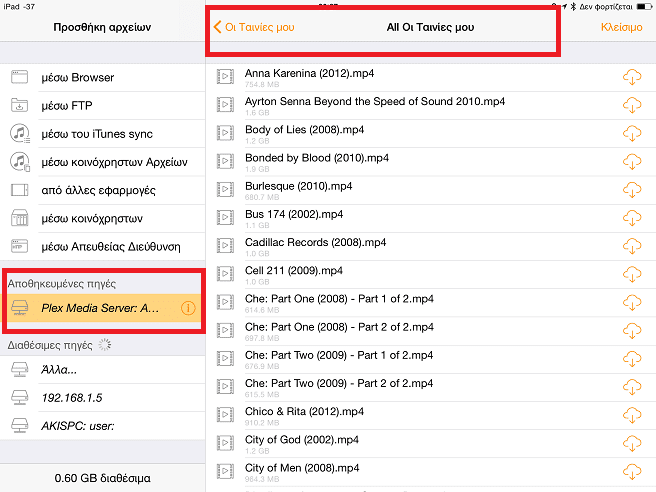Tap video file icon of Burlesque (2010)
This screenshot has height=492, width=656.
tap(225, 189)
